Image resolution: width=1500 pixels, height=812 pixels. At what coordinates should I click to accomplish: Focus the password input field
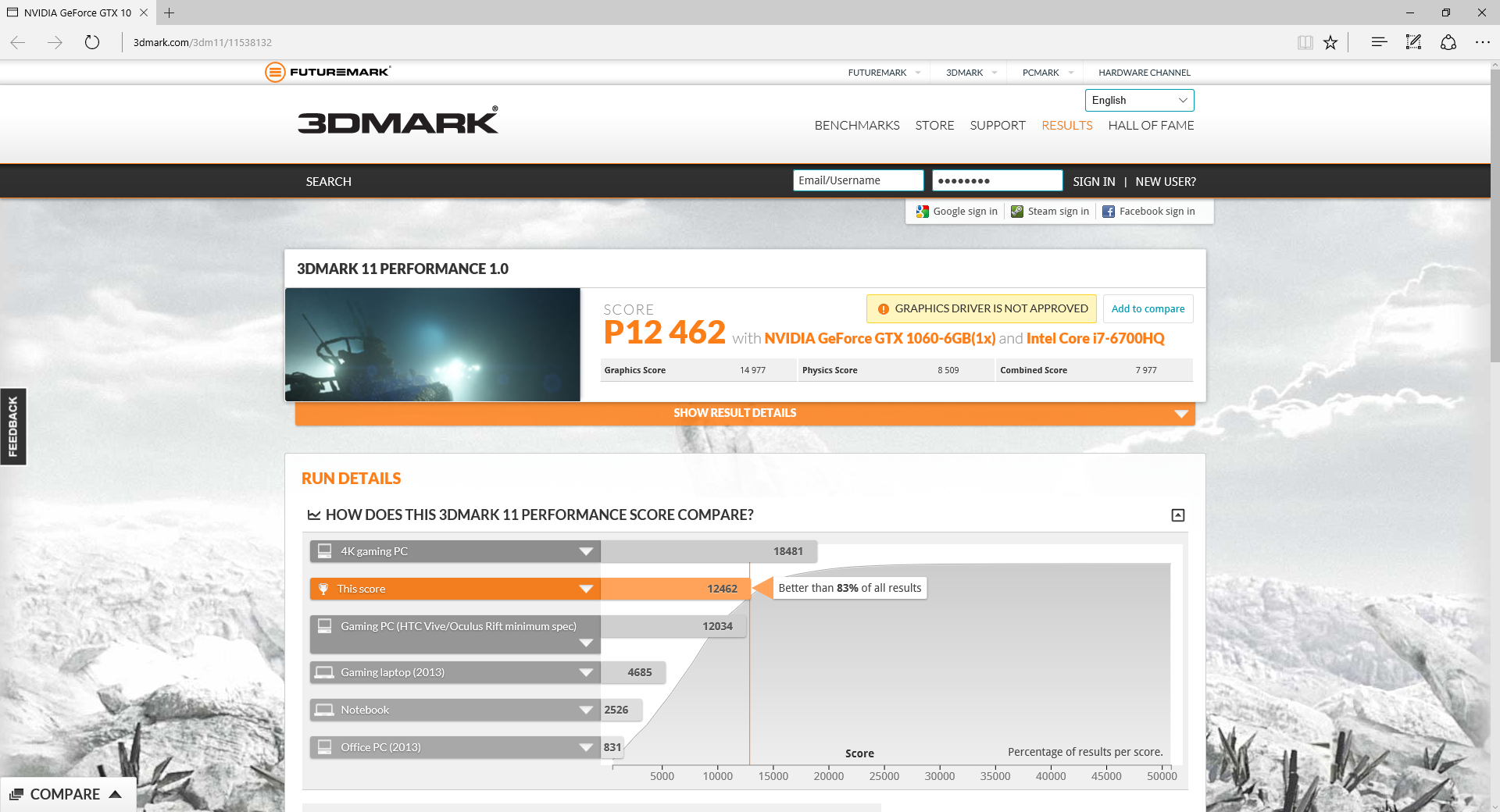point(997,180)
